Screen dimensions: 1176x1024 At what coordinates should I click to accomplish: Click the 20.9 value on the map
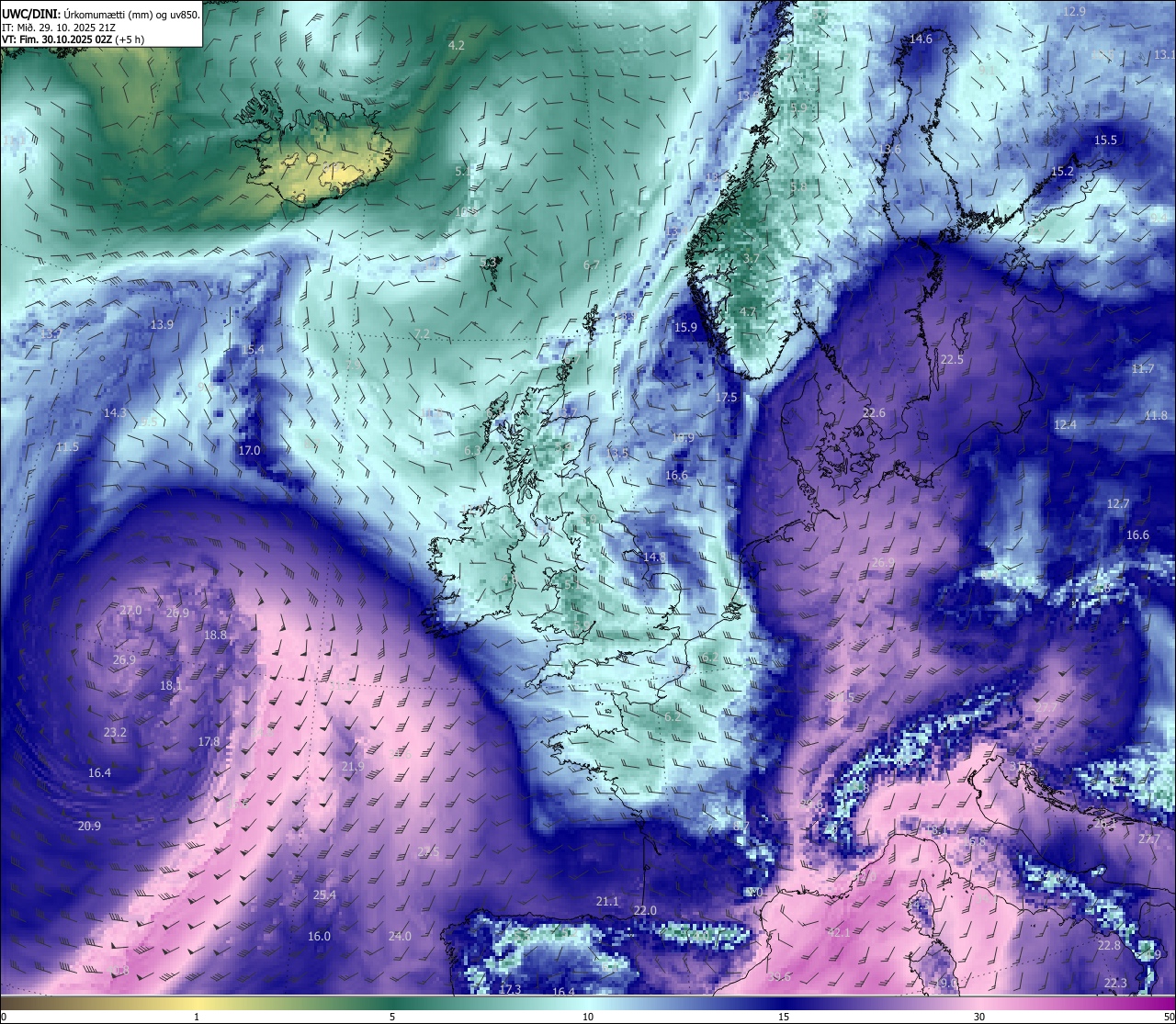[89, 826]
